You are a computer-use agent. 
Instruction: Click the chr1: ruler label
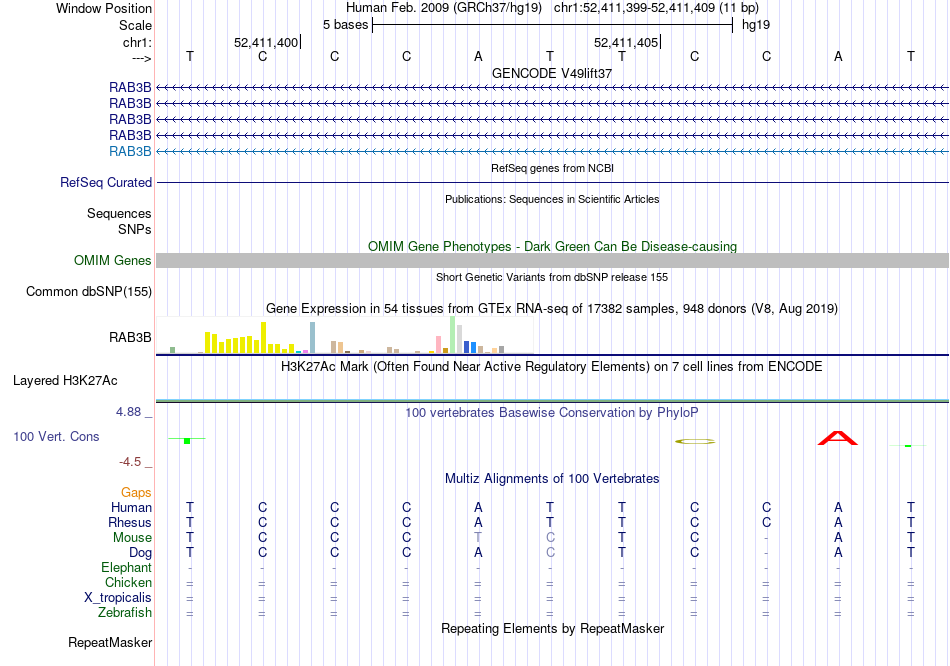138,42
